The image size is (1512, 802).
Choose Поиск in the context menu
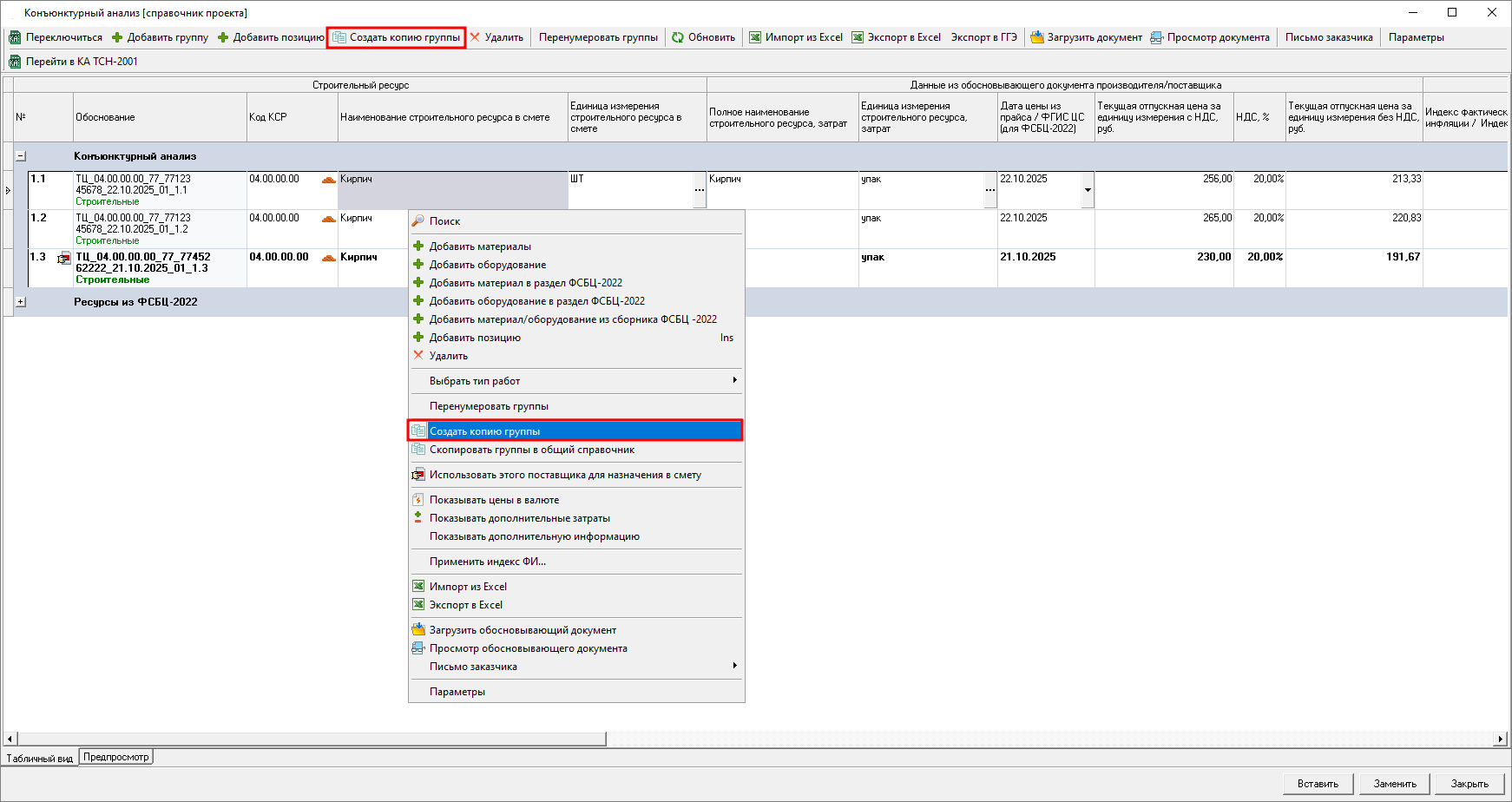coord(576,221)
